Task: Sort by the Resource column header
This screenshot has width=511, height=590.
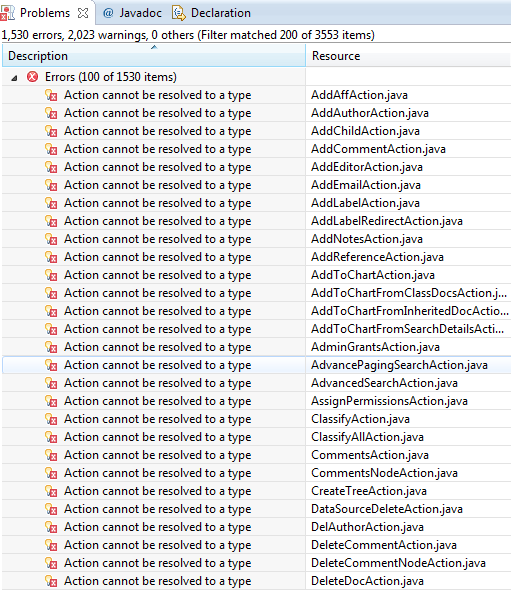Action: pos(408,56)
